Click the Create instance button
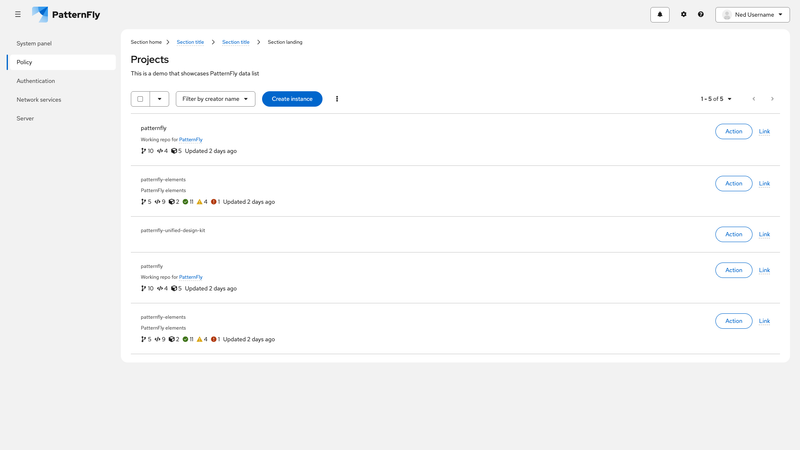800x450 pixels. 292,99
